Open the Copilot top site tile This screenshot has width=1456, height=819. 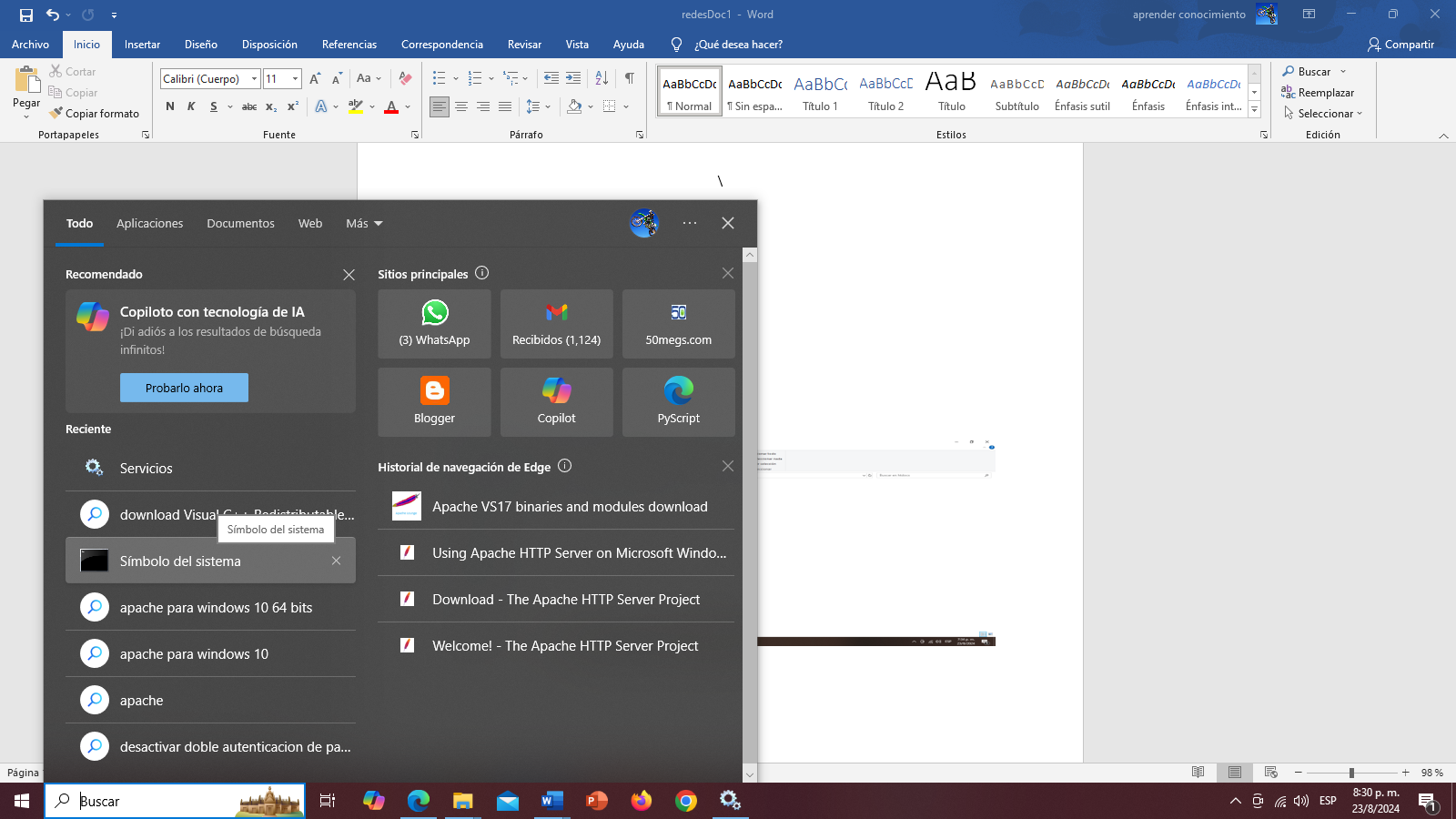click(557, 402)
